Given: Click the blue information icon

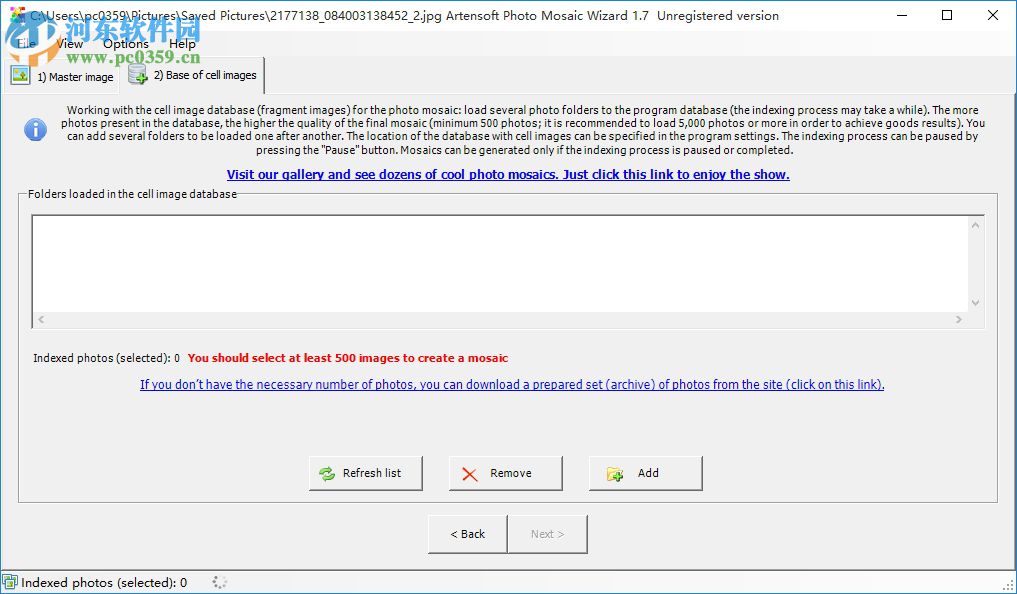Looking at the screenshot, I should point(35,129).
